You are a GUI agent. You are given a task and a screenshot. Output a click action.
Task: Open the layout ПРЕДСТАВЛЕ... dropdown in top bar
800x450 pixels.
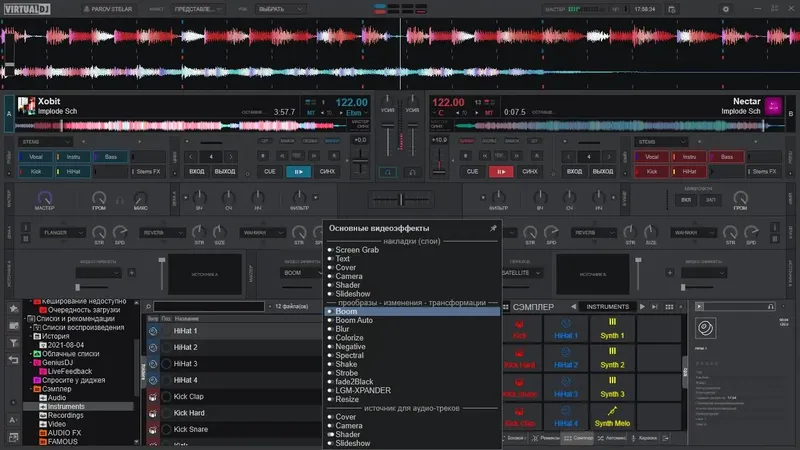pyautogui.click(x=197, y=9)
